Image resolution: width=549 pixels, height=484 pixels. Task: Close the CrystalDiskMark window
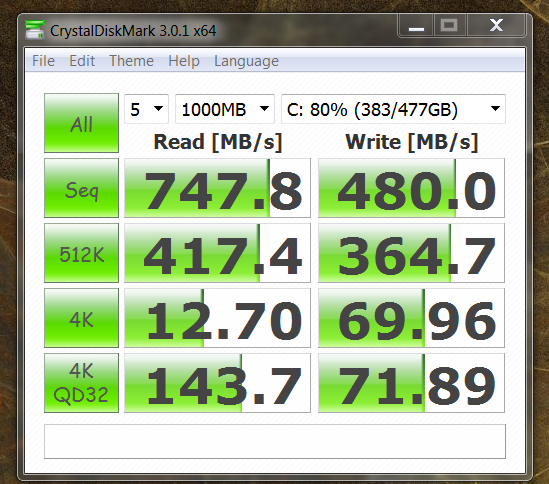pyautogui.click(x=496, y=26)
